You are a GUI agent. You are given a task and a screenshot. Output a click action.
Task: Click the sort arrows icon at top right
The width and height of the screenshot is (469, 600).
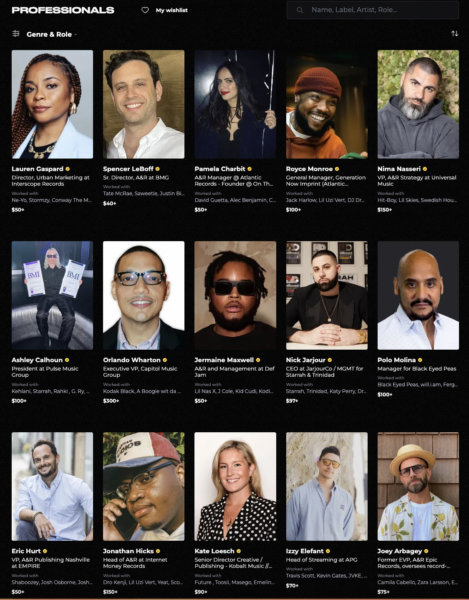tap(454, 34)
